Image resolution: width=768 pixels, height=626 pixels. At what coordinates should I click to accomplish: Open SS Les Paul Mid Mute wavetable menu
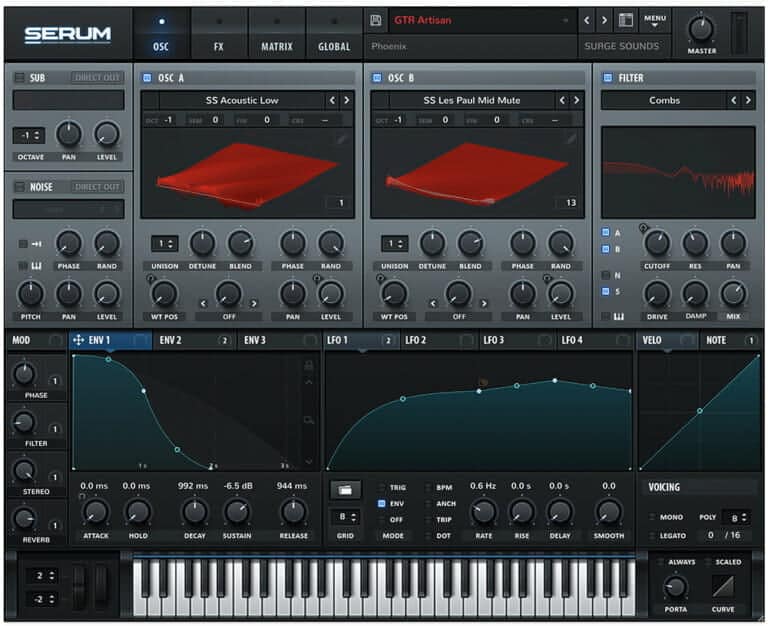coord(472,100)
